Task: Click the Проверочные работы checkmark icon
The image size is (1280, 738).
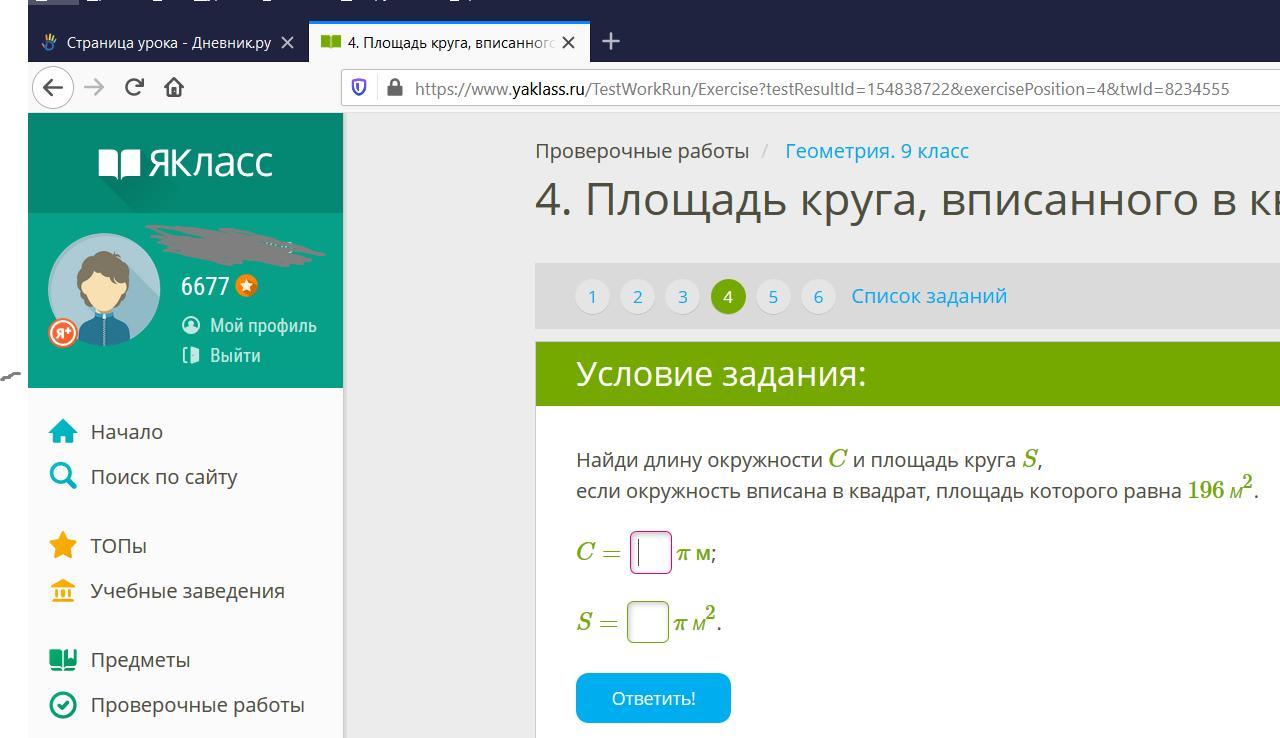Action: pyautogui.click(x=63, y=705)
